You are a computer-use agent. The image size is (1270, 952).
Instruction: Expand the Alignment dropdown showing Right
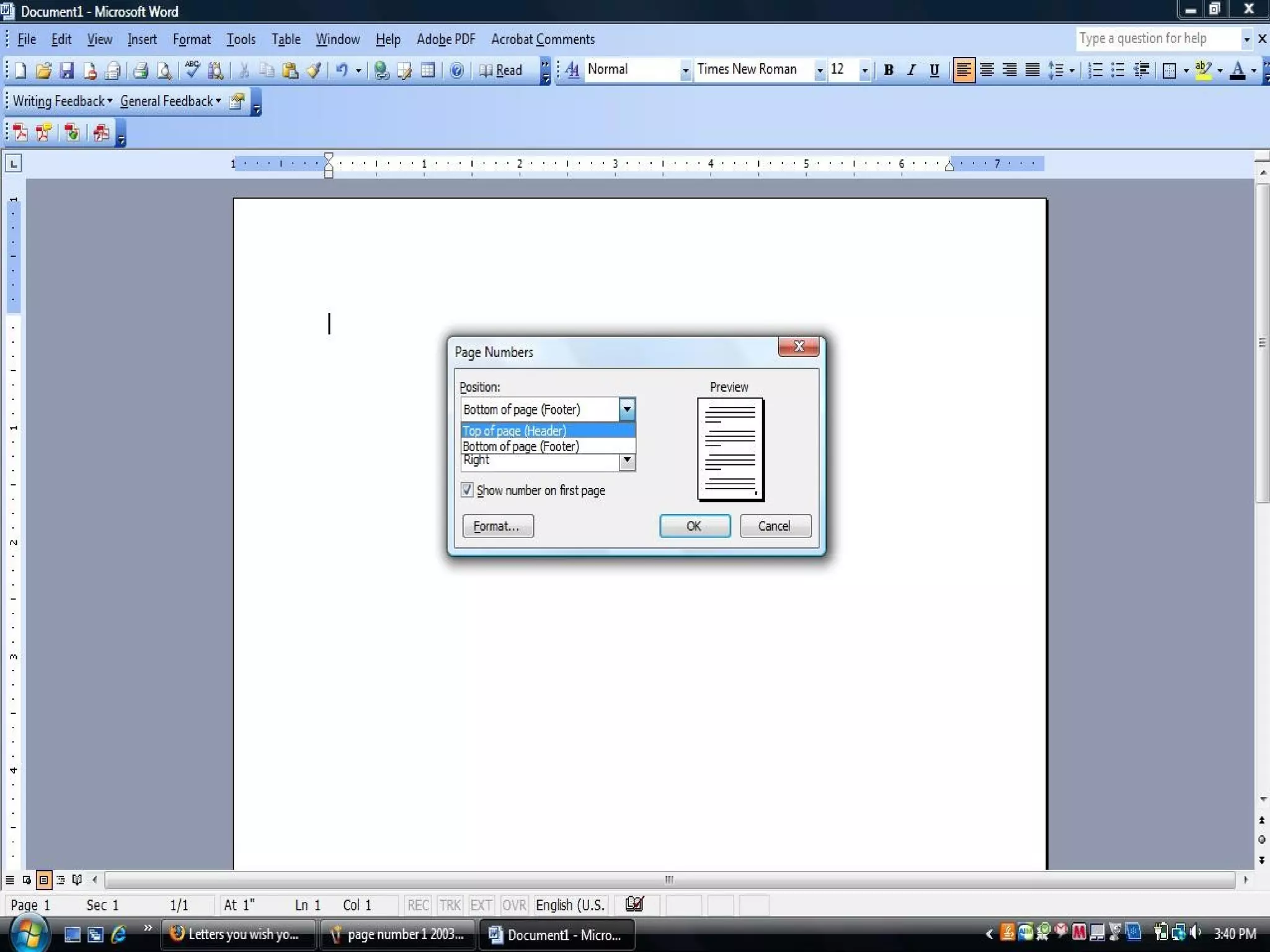[x=627, y=460]
